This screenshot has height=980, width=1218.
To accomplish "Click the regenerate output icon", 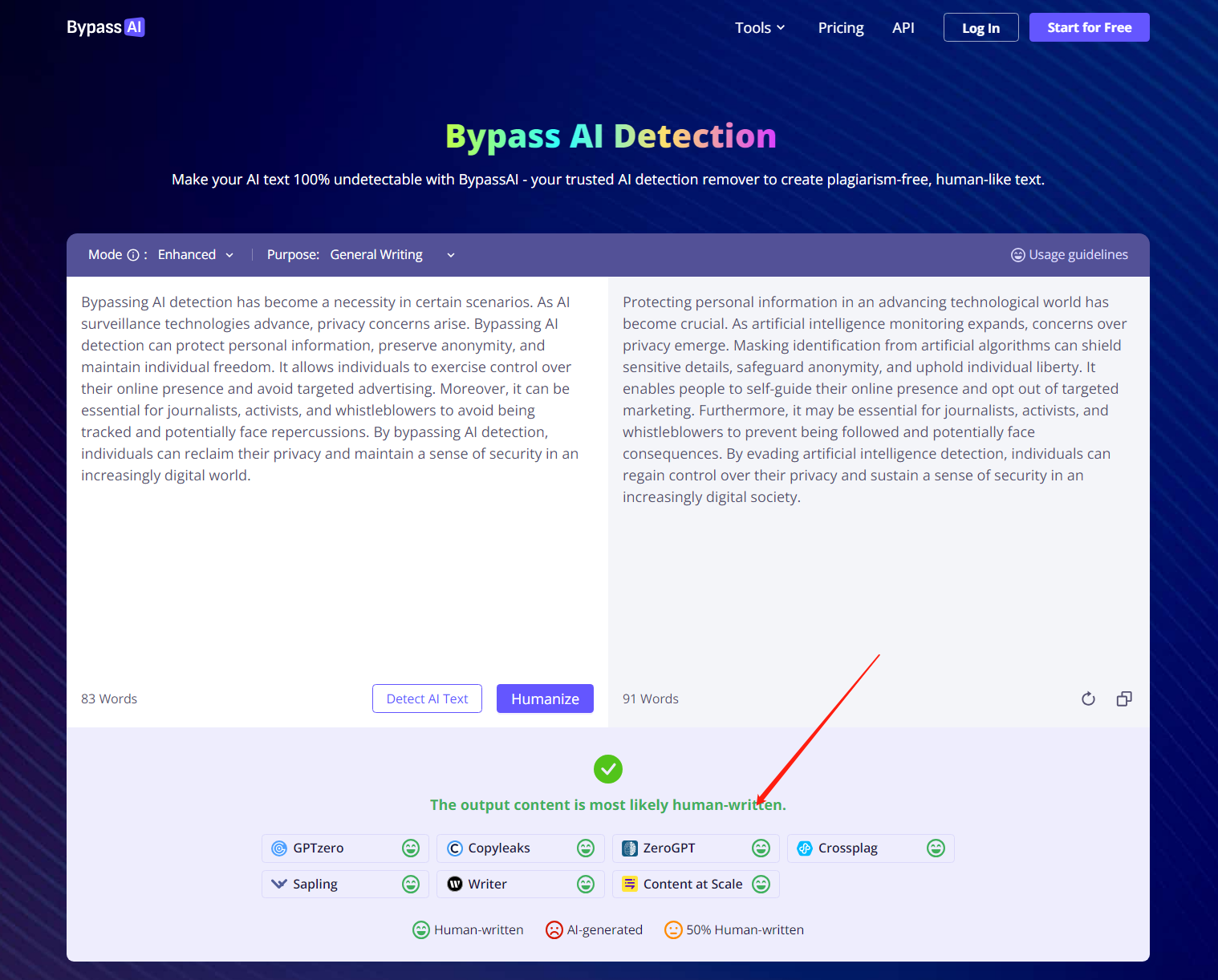I will tap(1088, 699).
